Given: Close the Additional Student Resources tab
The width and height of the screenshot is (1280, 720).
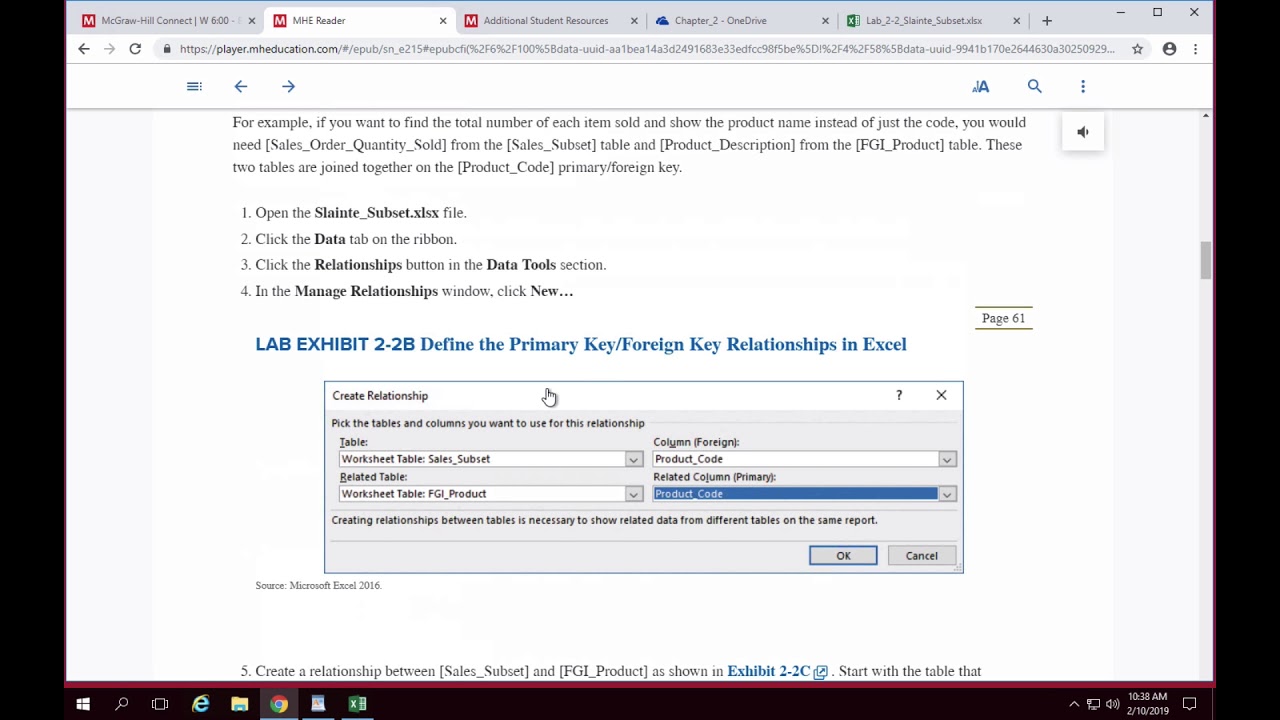Looking at the screenshot, I should click(634, 20).
